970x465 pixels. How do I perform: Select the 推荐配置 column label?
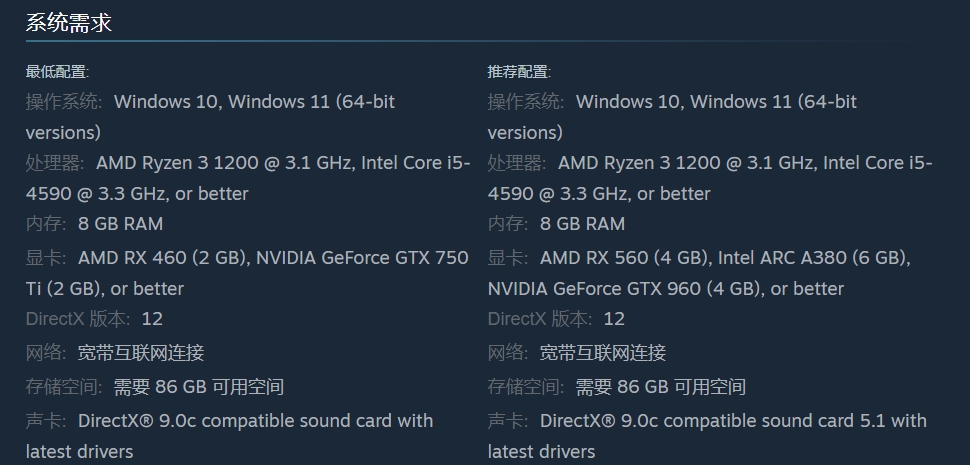(519, 72)
